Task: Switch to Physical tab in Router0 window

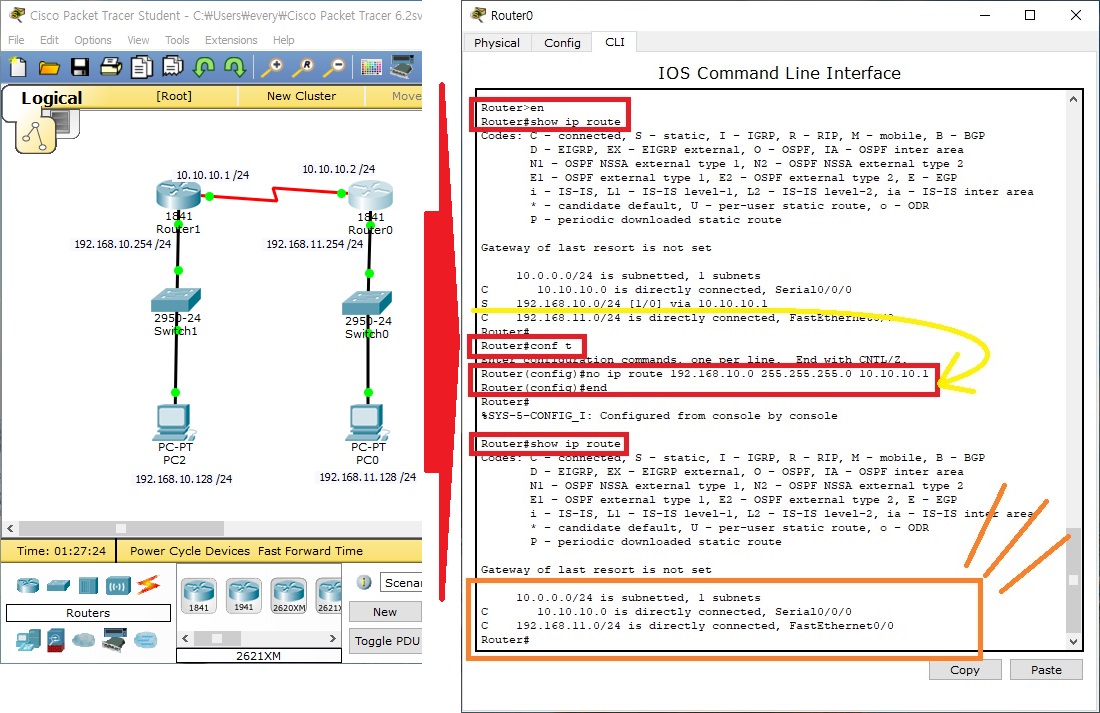Action: click(x=497, y=43)
